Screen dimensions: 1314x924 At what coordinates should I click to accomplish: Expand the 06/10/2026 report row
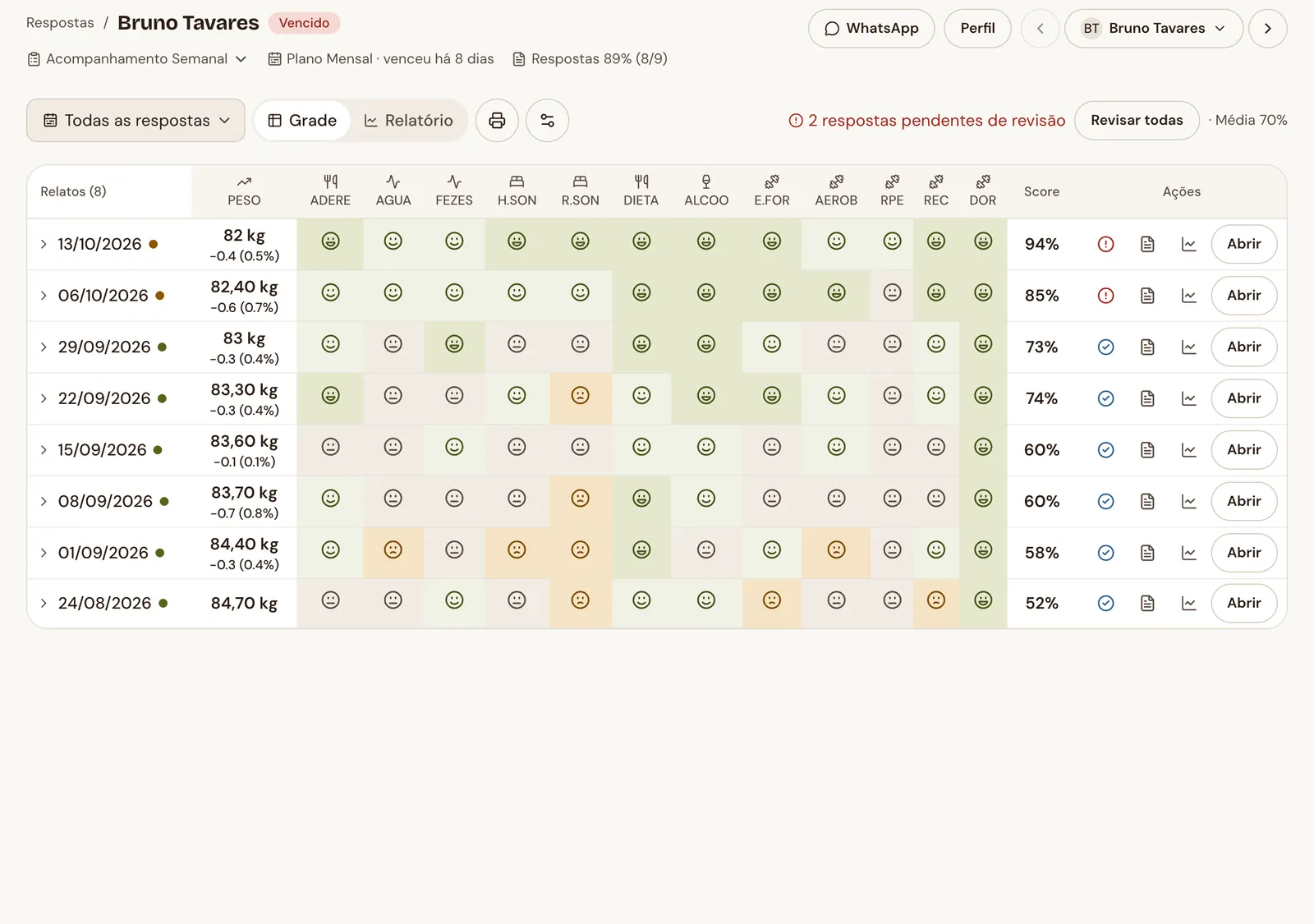44,296
